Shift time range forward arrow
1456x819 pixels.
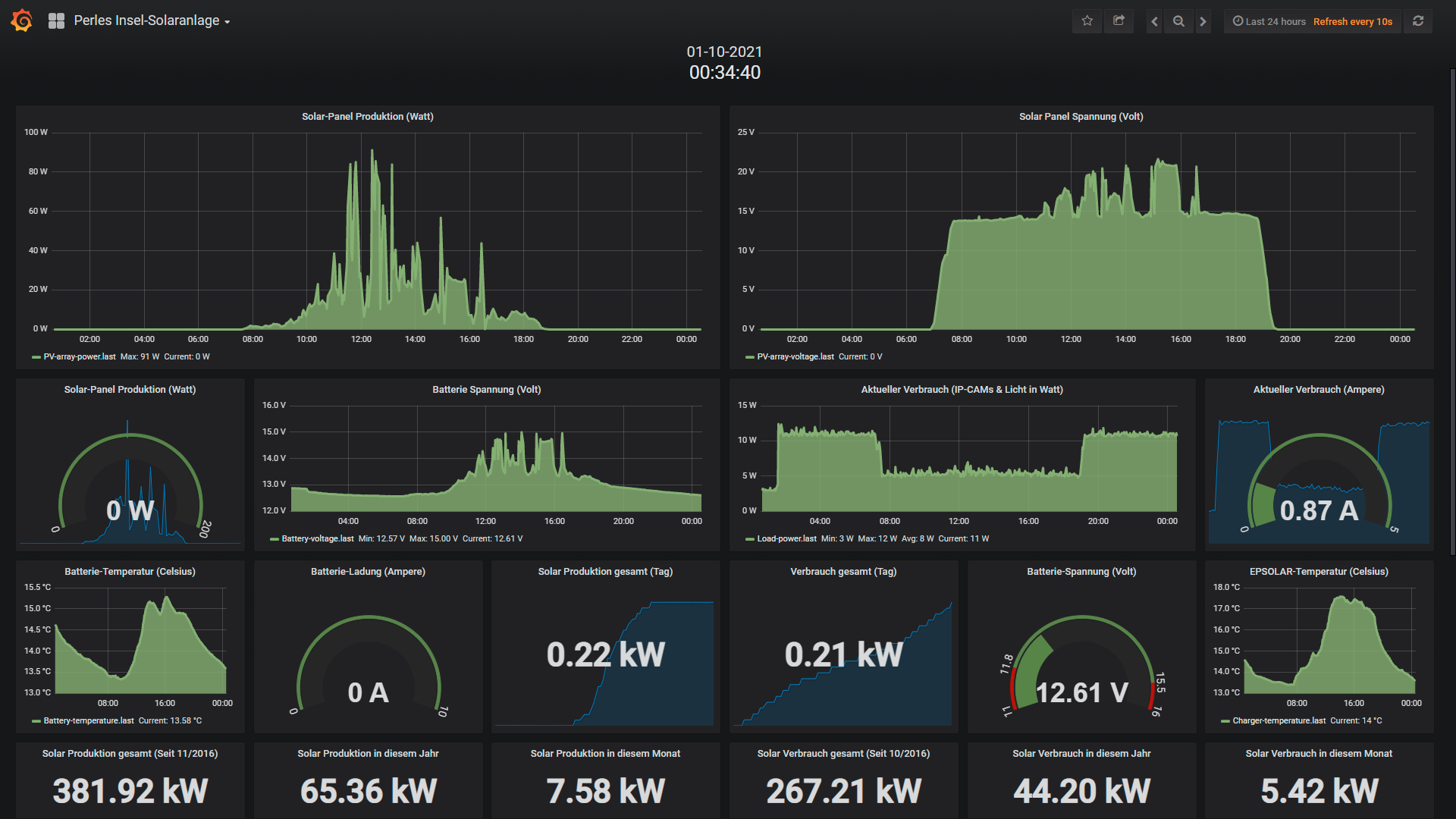point(1203,21)
